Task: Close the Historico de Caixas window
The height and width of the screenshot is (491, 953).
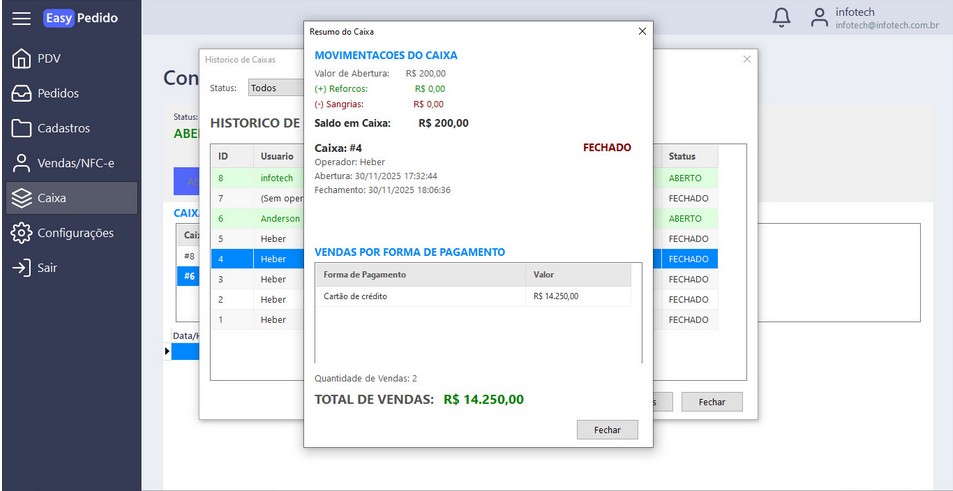Action: point(747,59)
